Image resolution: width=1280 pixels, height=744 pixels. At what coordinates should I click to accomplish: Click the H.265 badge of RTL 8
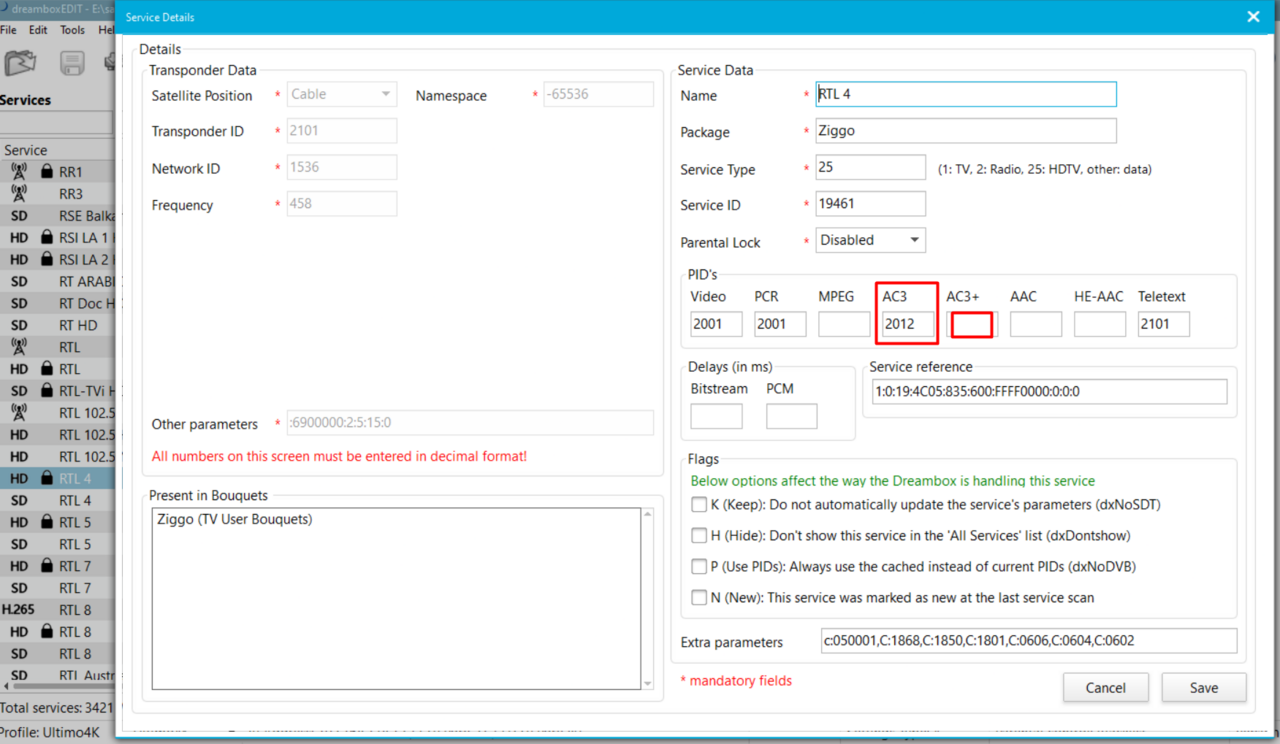tap(18, 610)
